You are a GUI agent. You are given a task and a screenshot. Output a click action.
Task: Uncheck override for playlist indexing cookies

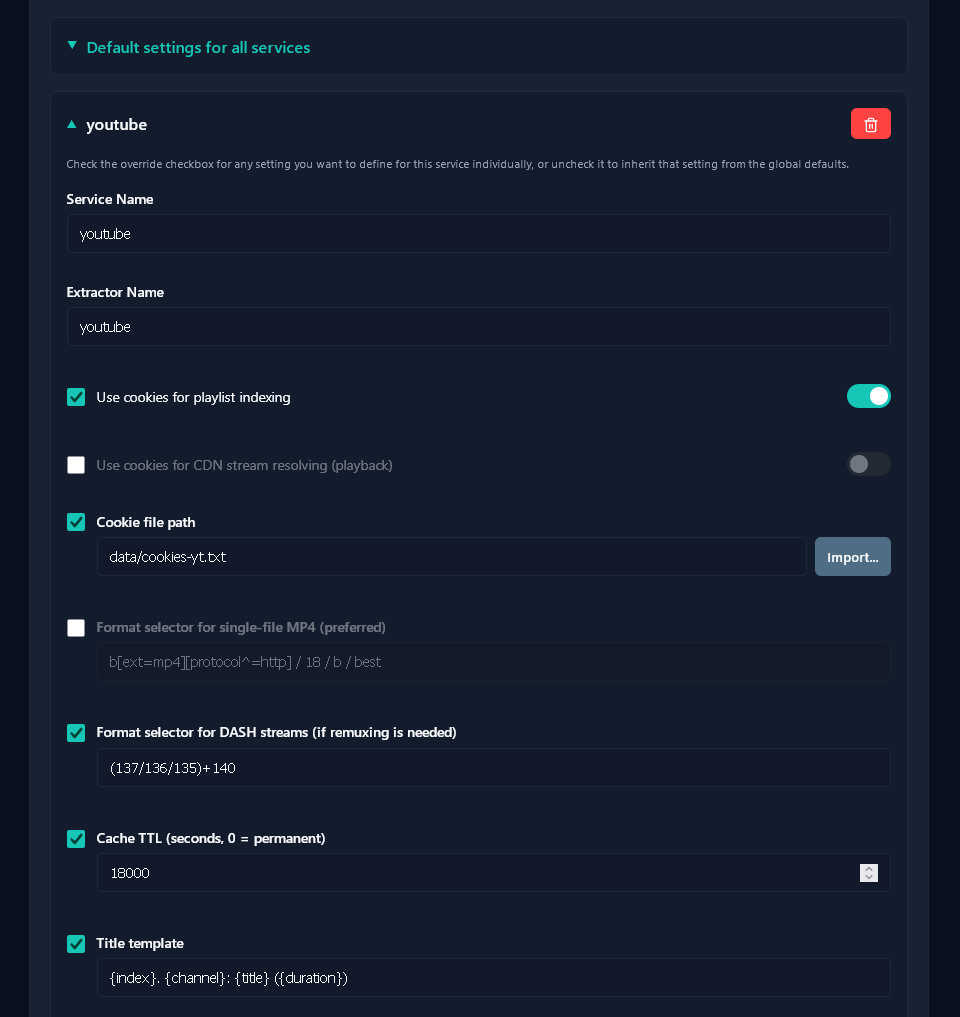[x=76, y=397]
